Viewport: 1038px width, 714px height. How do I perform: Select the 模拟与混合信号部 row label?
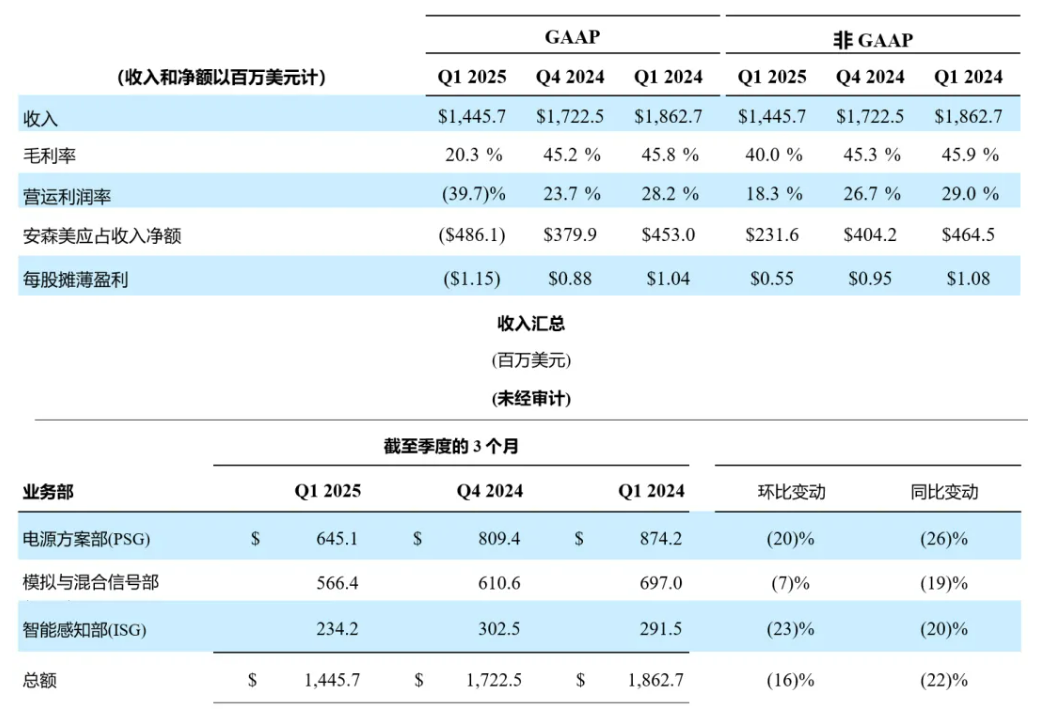tap(91, 582)
